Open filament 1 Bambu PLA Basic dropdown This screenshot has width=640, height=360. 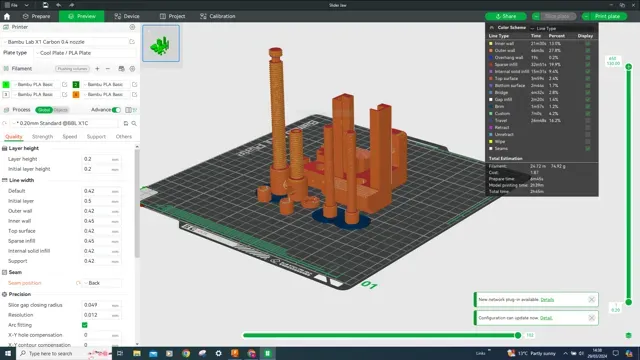[x=36, y=84]
